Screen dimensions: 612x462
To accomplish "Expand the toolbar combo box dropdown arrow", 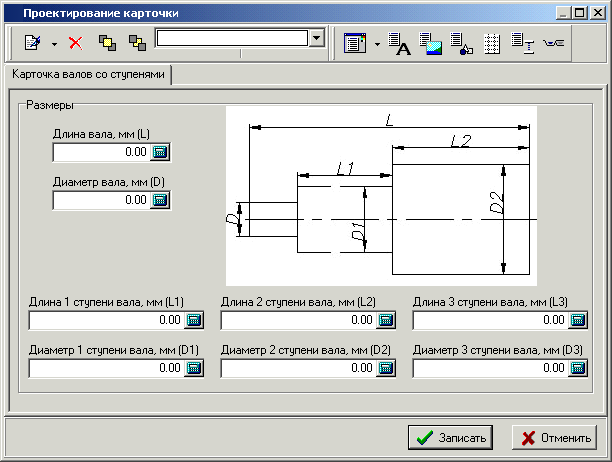I will [317, 38].
